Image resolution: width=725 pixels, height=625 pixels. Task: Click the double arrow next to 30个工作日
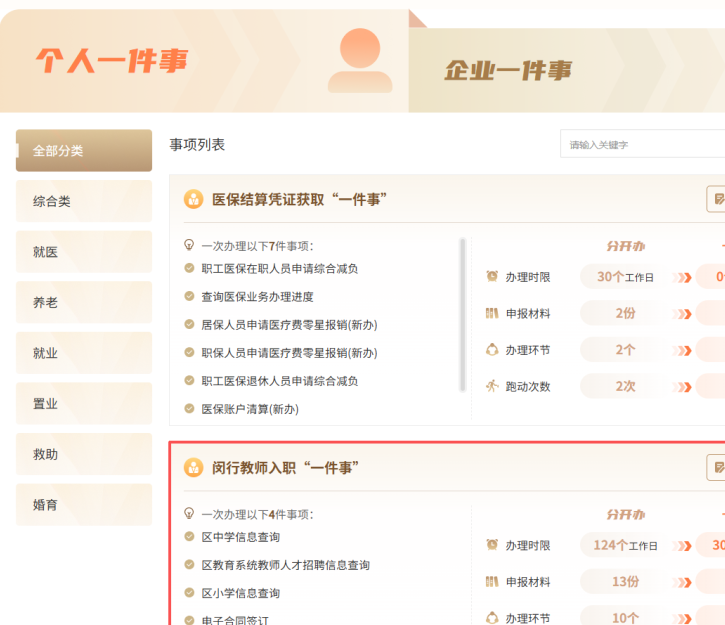[x=683, y=277]
